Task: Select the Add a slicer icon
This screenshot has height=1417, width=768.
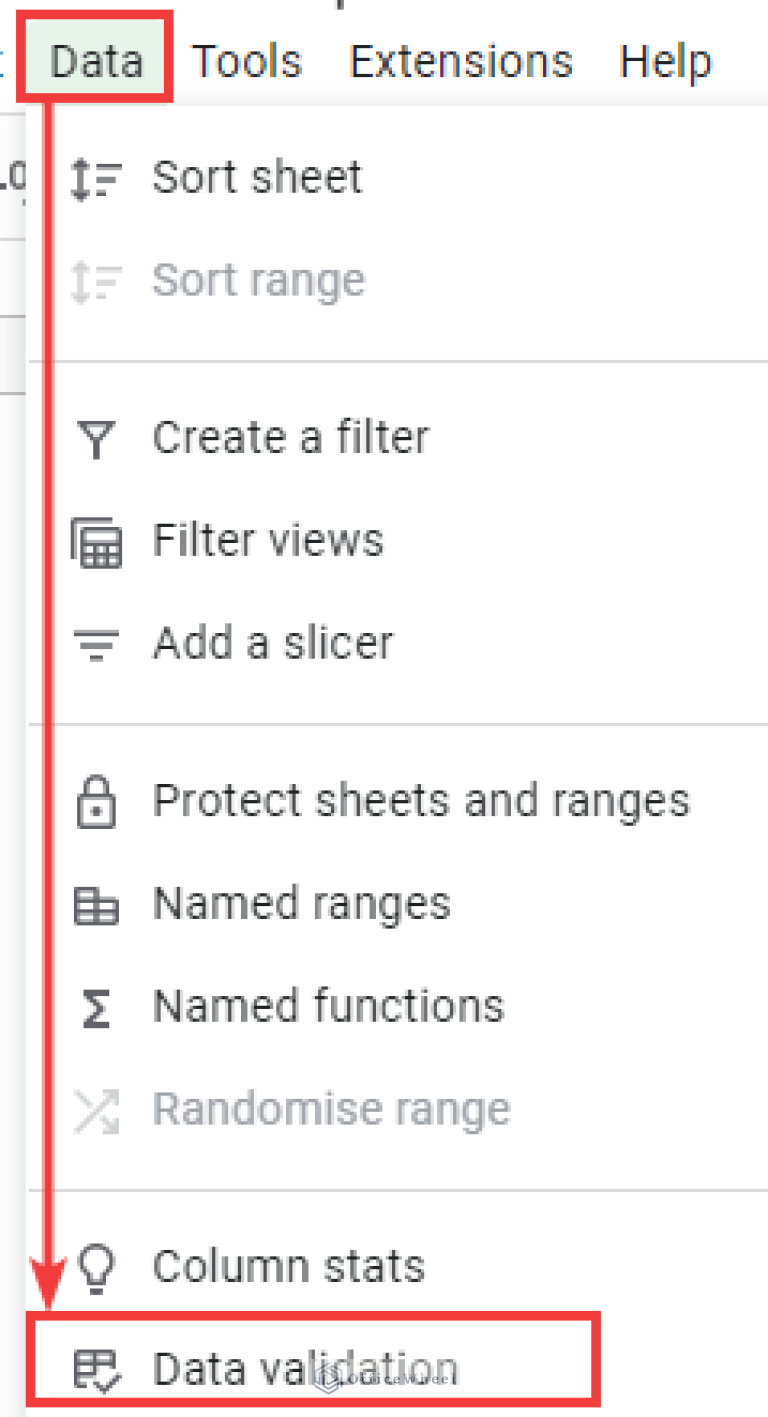Action: 95,643
